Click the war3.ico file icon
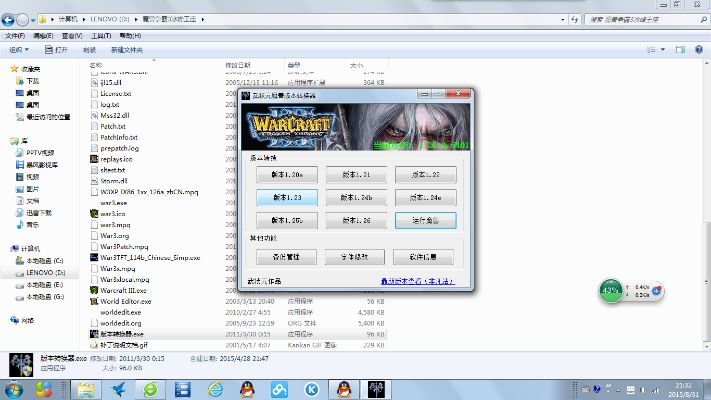The width and height of the screenshot is (711, 400). (x=94, y=213)
